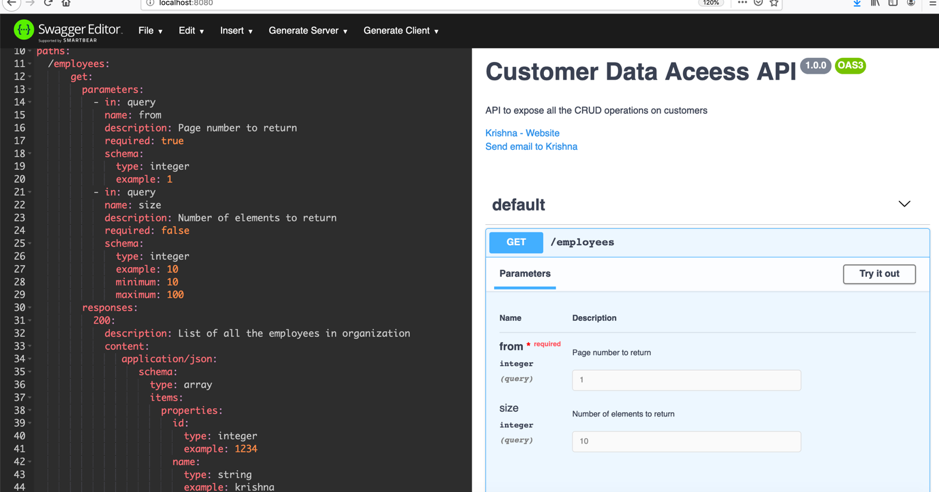Click the Send email to Krishna link
939x492 pixels.
(x=531, y=147)
